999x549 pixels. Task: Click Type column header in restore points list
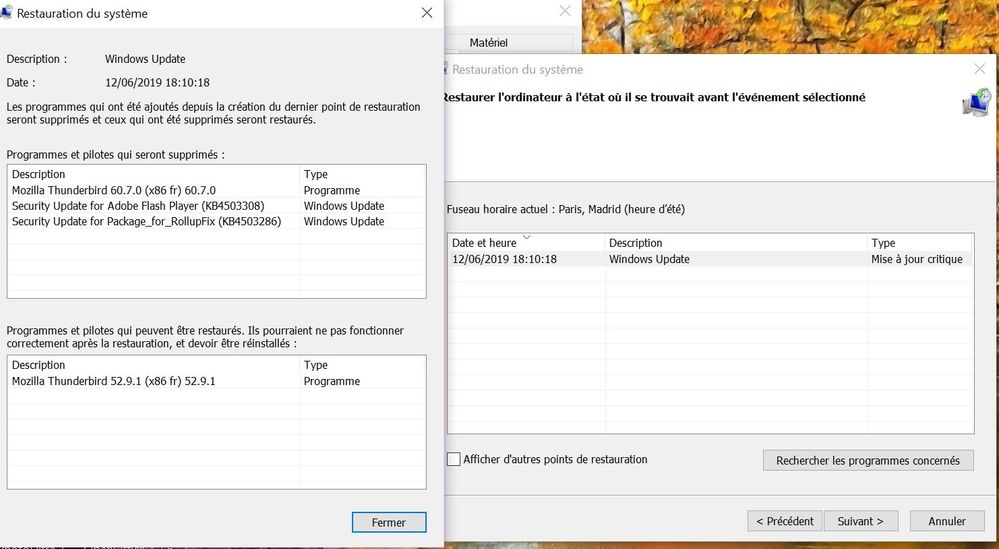click(919, 243)
